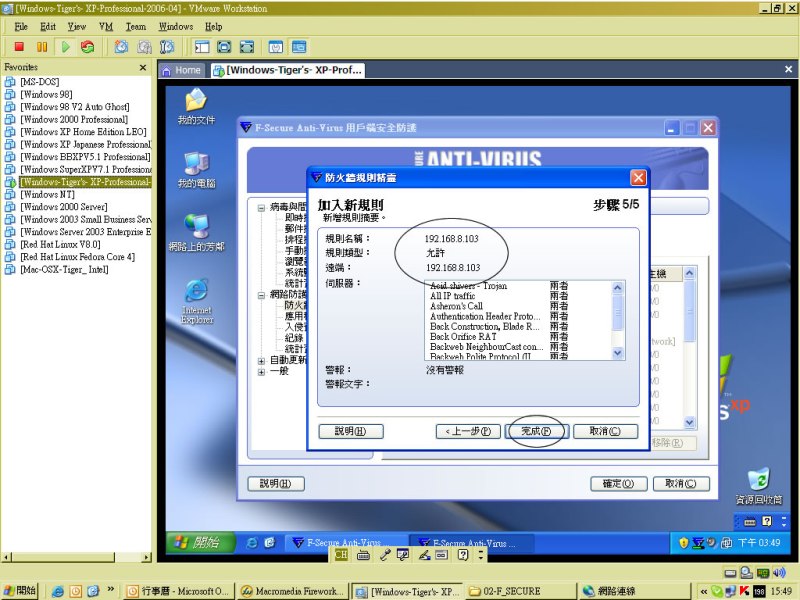Select 網路上的芳鄰 desktop icon
Image resolution: width=800 pixels, height=600 pixels.
coord(196,233)
